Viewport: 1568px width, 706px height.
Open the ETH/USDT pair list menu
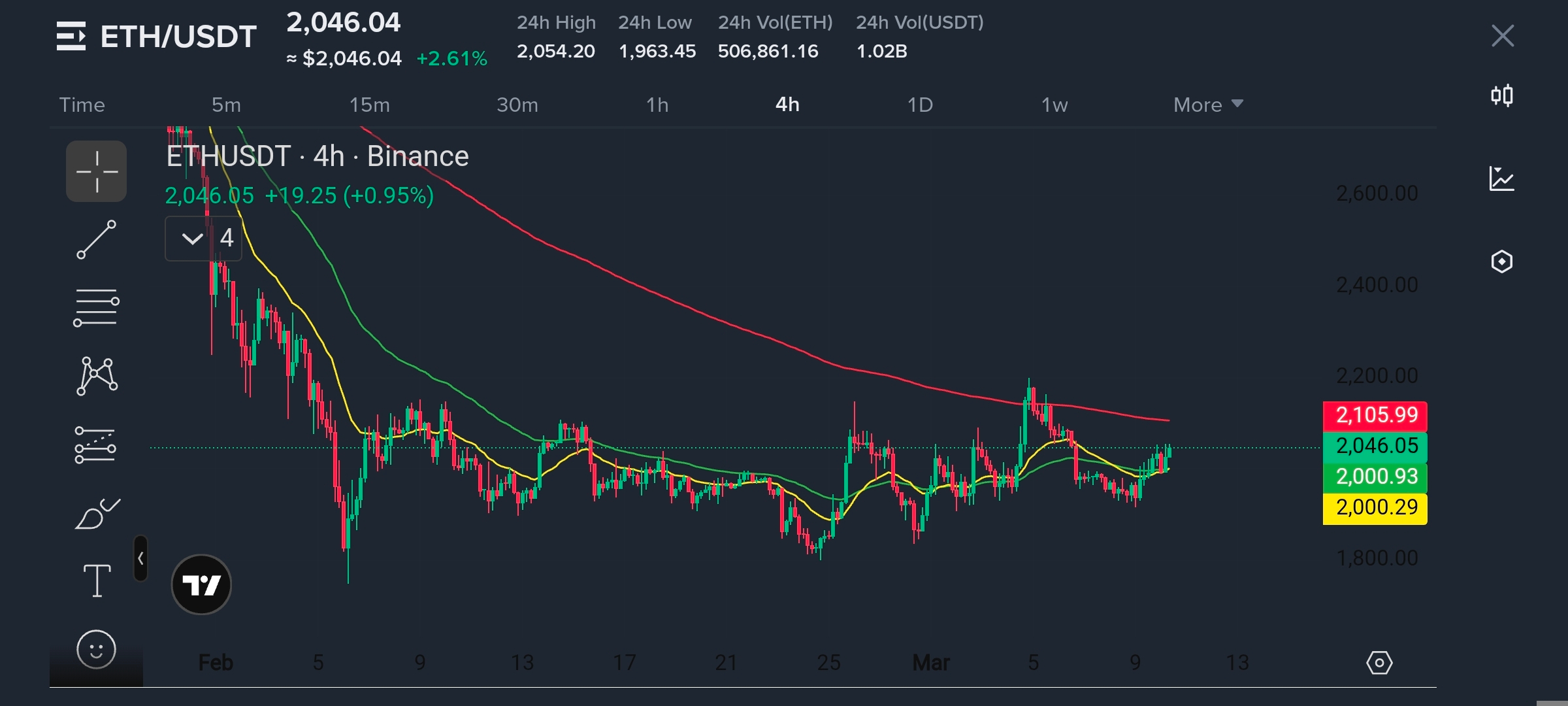tap(71, 36)
